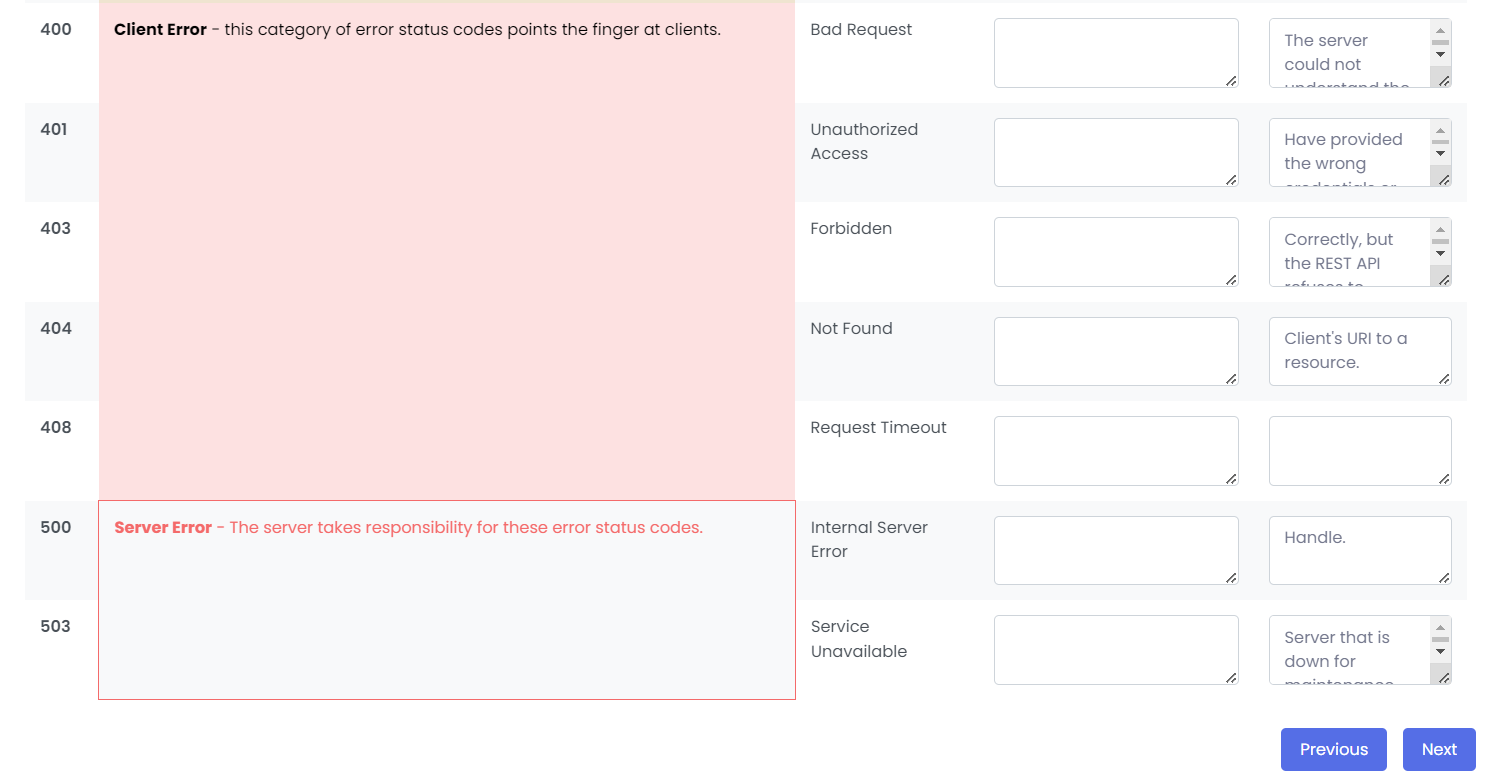Click scroll up arrow in Unauthorized Access description

1440,130
